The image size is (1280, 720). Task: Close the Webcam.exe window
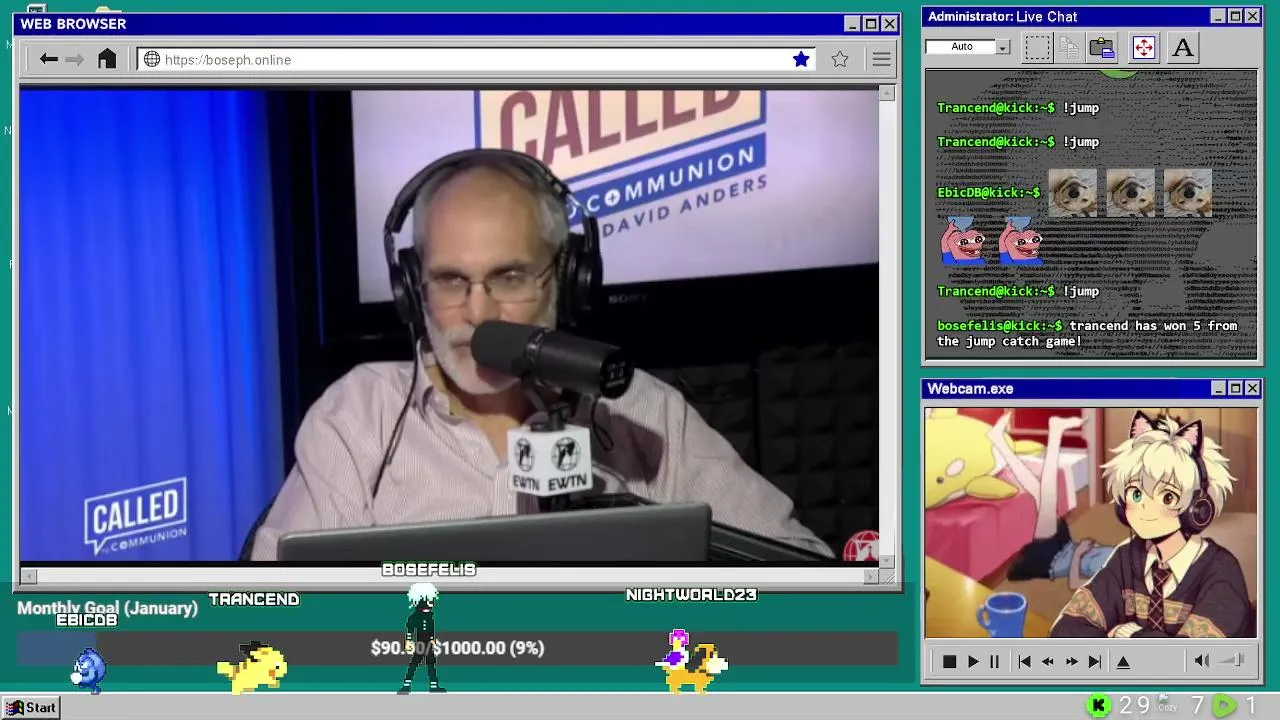click(x=1252, y=388)
